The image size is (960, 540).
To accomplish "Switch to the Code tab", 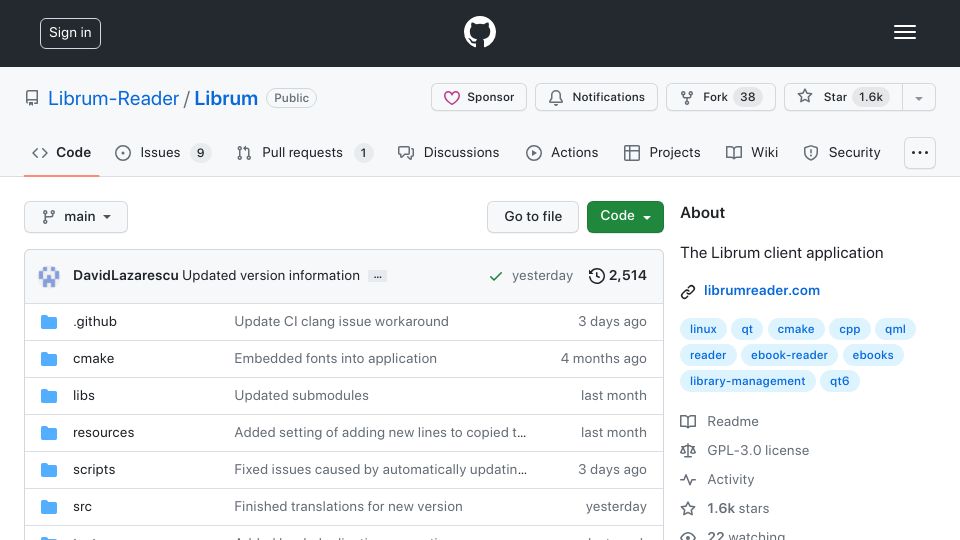I will [61, 152].
